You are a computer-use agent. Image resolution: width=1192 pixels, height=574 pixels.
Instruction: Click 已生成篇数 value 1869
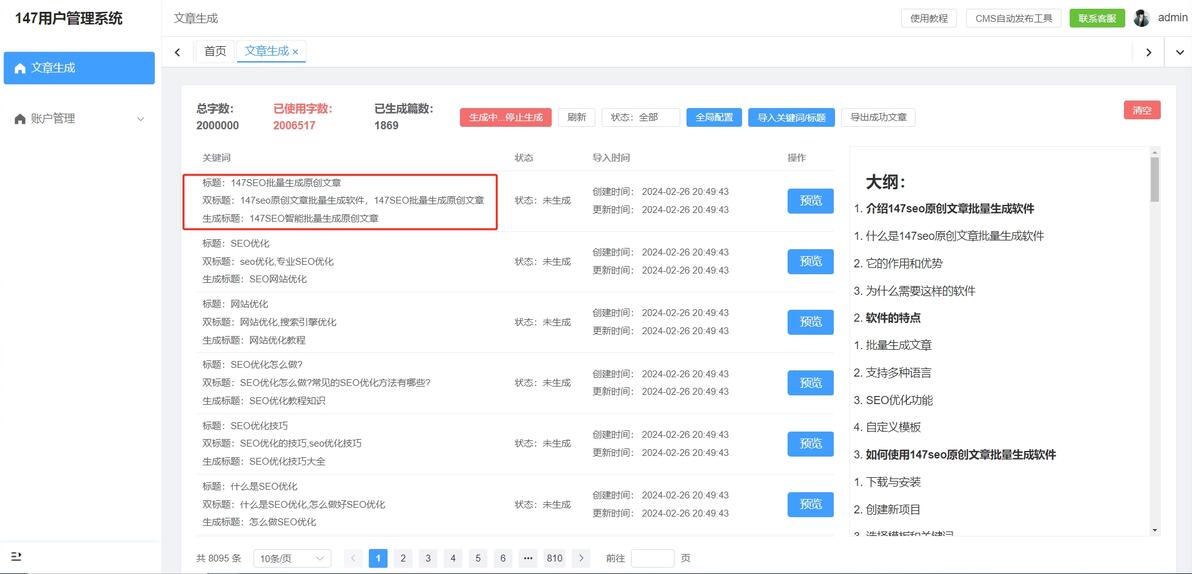(x=386, y=125)
